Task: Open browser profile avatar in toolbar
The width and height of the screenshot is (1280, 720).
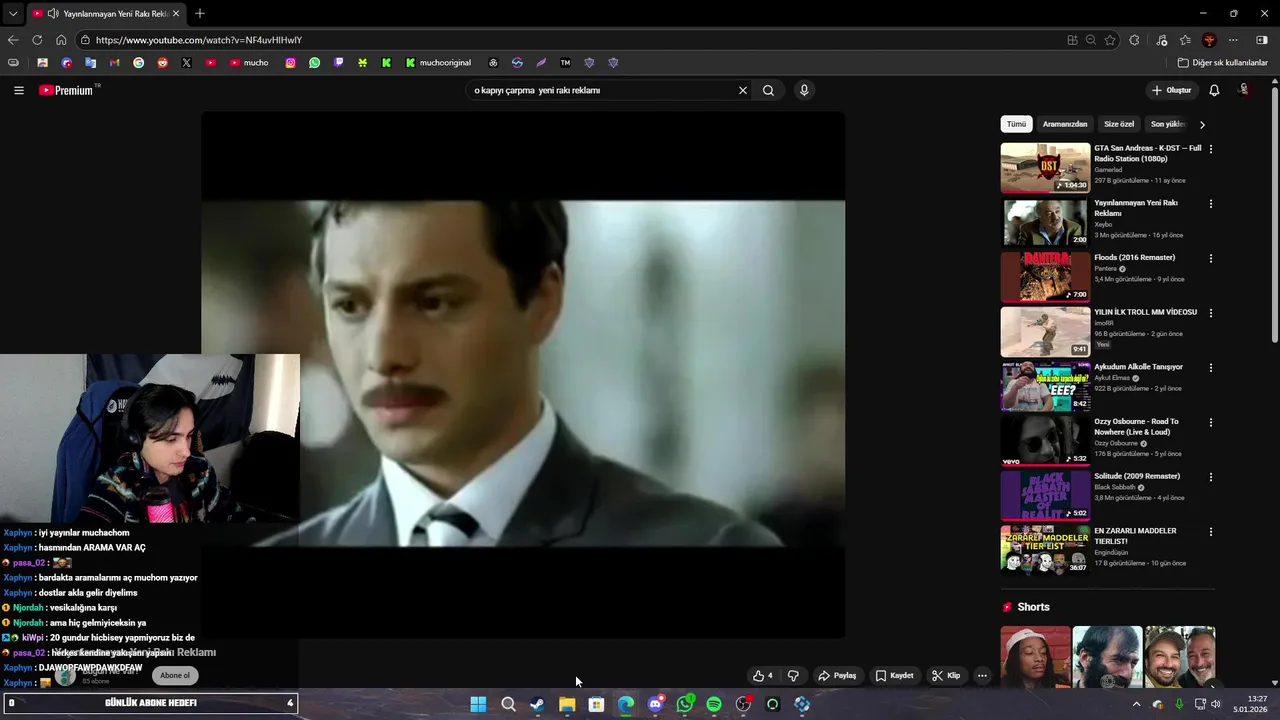Action: tap(1209, 40)
